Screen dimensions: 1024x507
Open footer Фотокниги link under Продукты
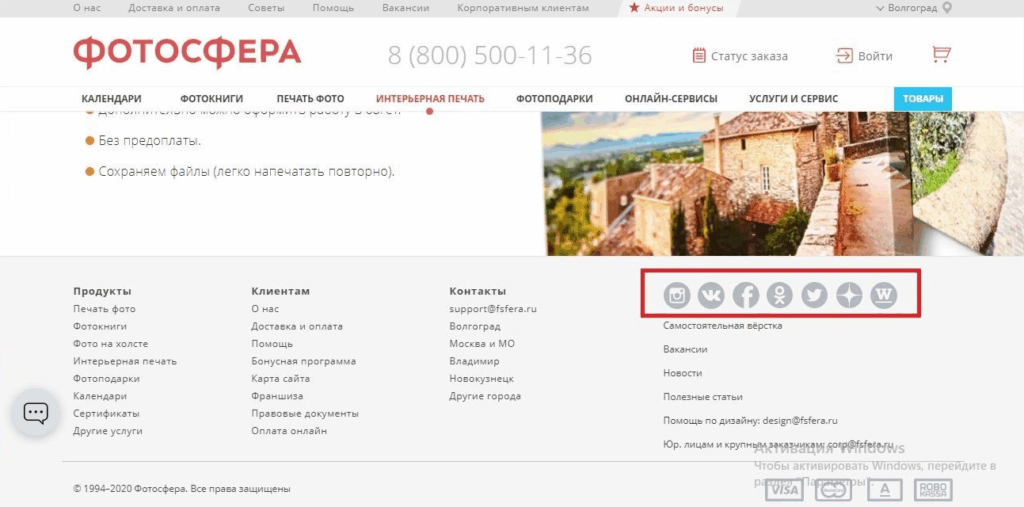tap(100, 326)
